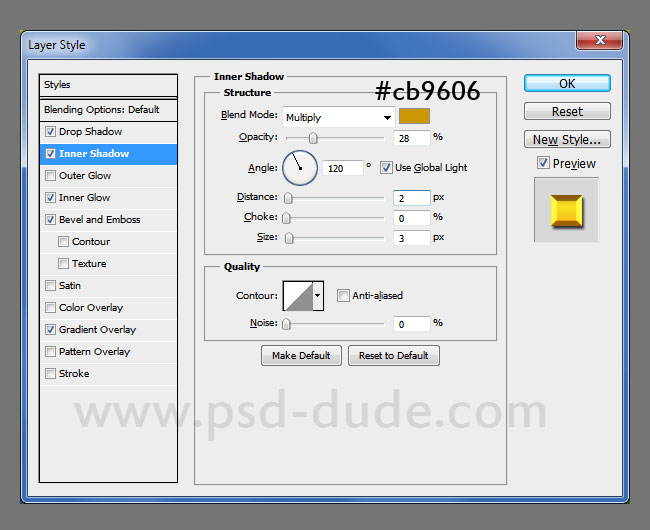Toggle the Bevel and Emboss checkbox

pos(50,220)
